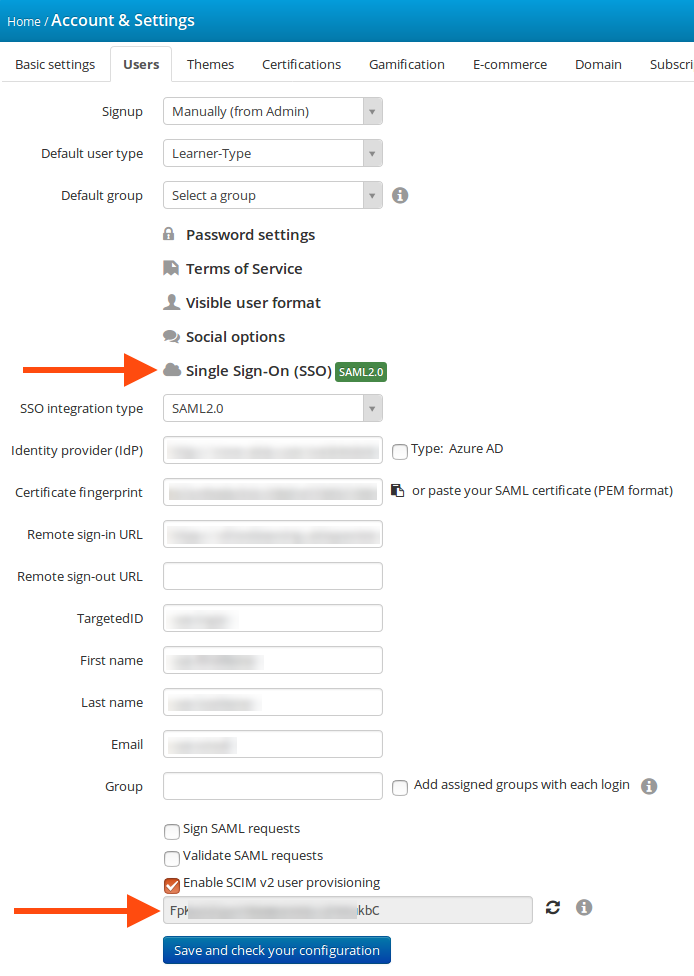Check Sign SAML requests
This screenshot has height=976, width=694.
tap(172, 832)
